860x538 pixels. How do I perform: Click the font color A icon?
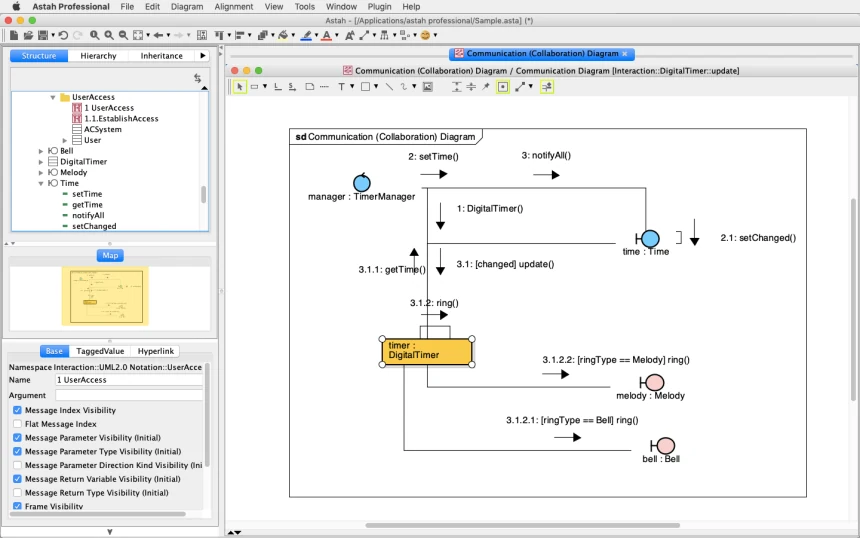[327, 35]
